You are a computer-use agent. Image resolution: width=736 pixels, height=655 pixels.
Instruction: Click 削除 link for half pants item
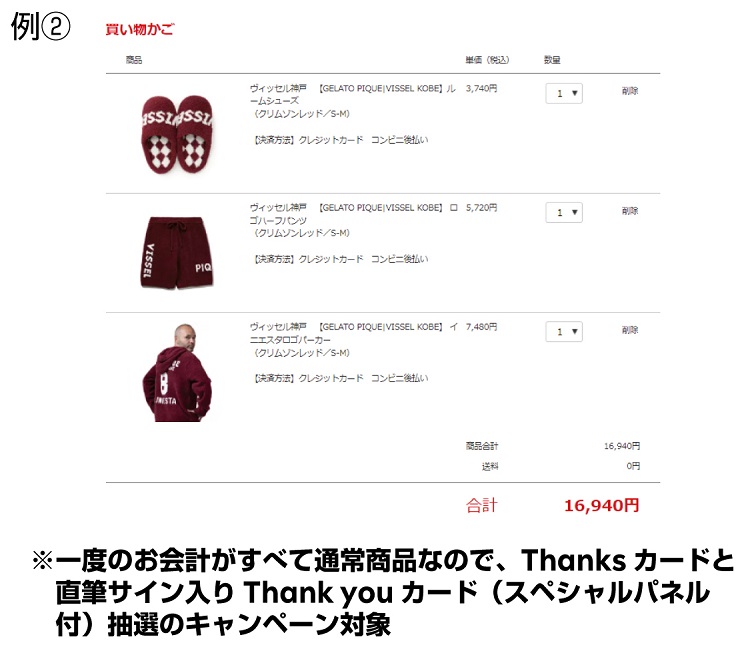[x=630, y=211]
